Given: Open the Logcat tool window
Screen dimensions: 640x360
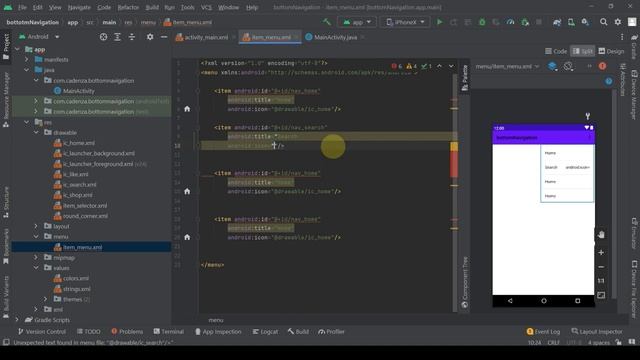Looking at the screenshot, I should tap(265, 331).
